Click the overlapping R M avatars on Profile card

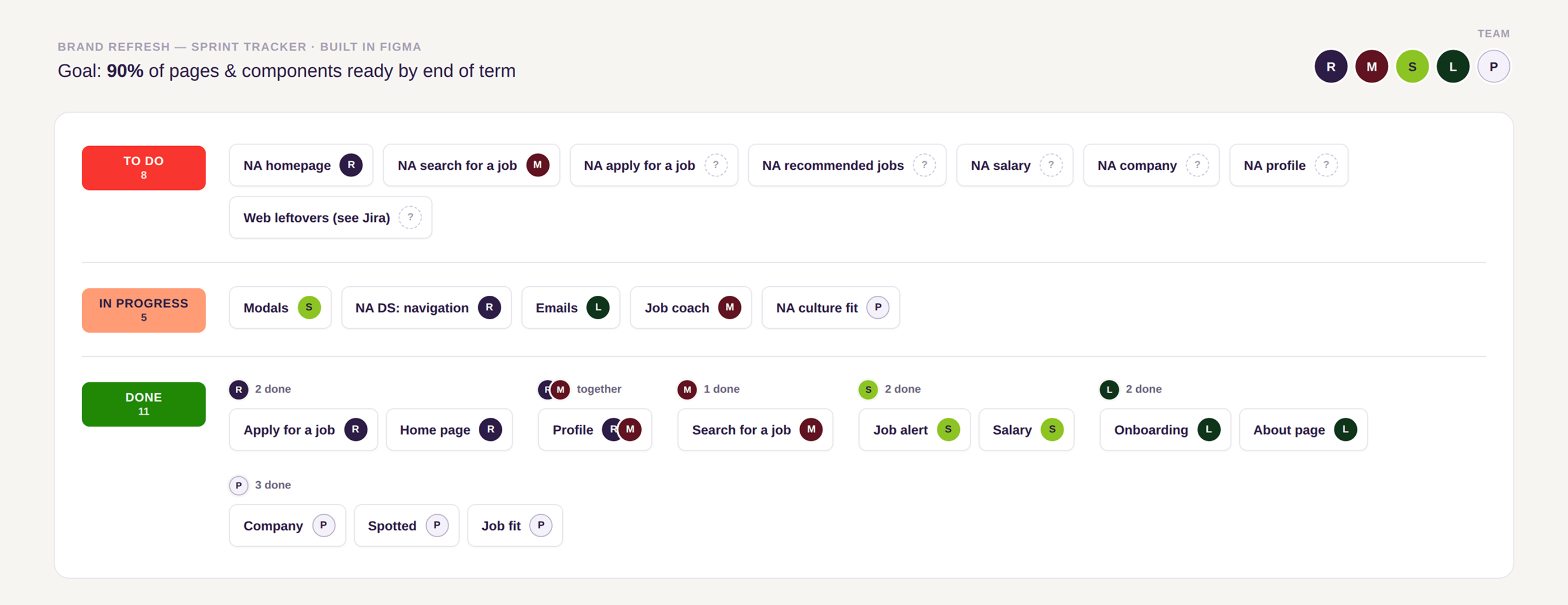click(622, 430)
